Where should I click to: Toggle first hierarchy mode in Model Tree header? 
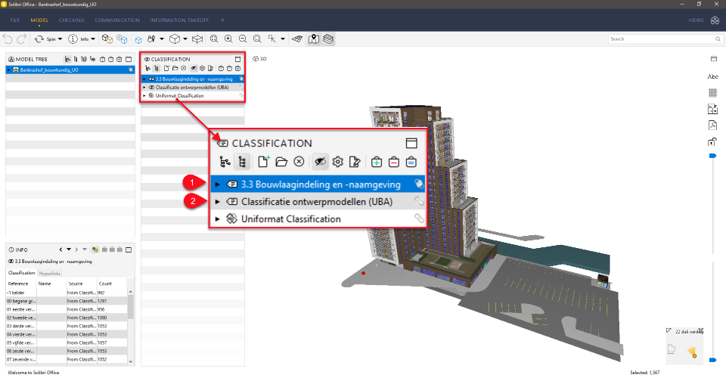tap(68, 59)
